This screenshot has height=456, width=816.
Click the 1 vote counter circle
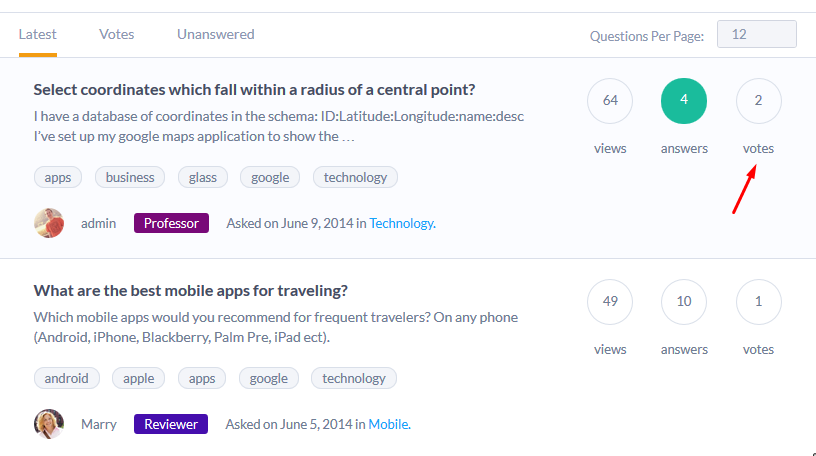pos(758,301)
